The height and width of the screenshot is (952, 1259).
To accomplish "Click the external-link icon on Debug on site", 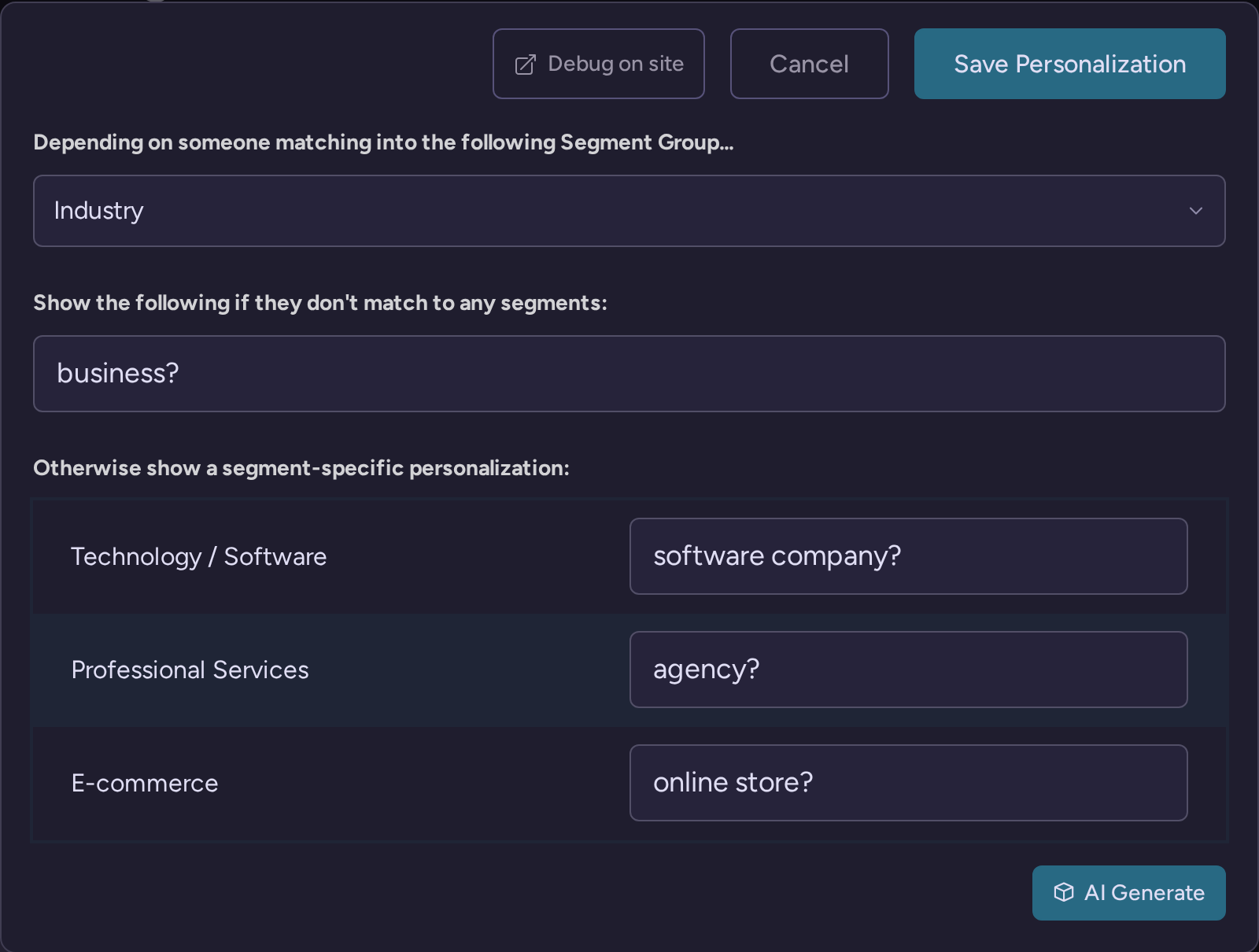I will (525, 65).
